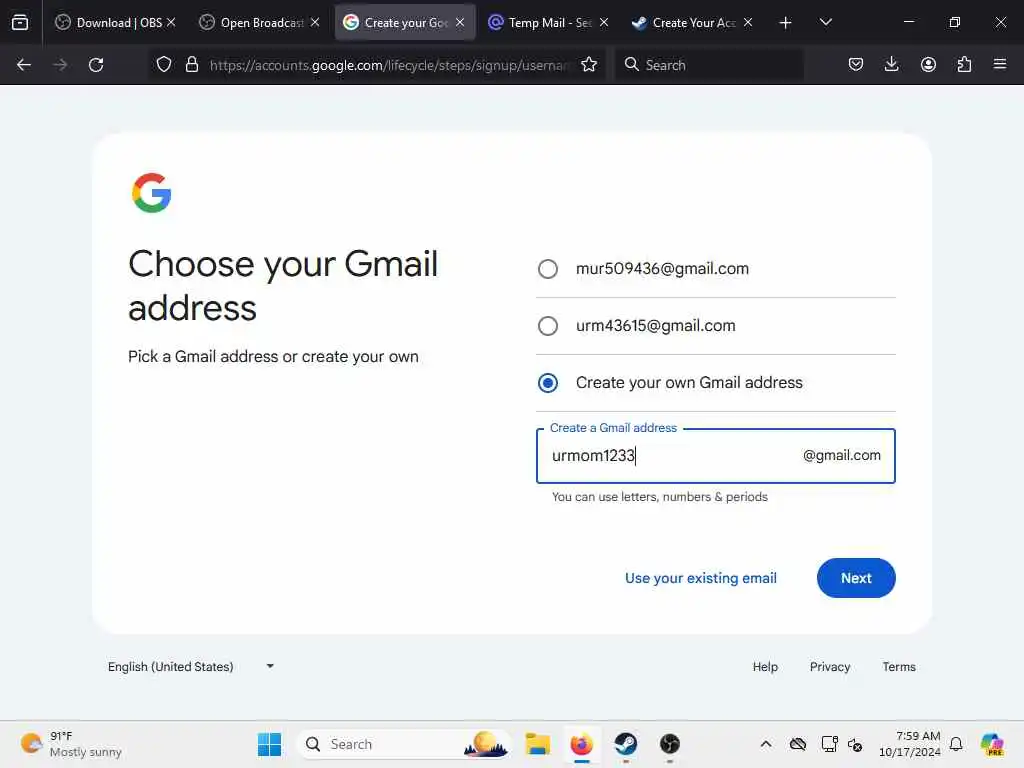Open the Firefox downloads panel
The image size is (1024, 768).
(x=891, y=65)
